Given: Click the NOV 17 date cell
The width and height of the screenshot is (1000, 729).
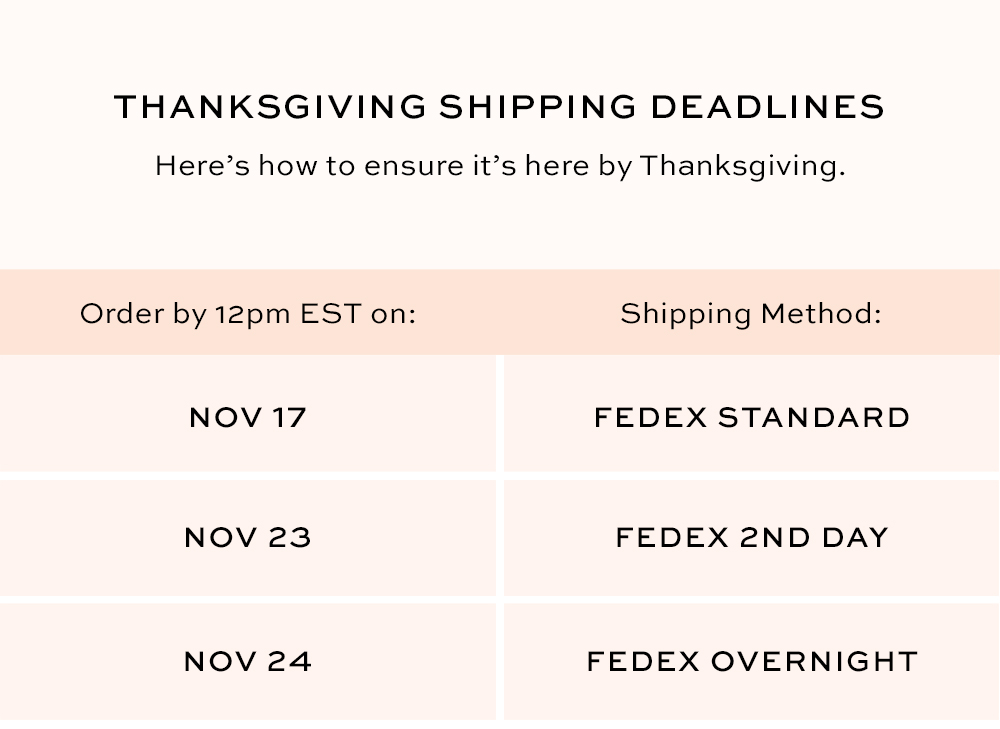Looking at the screenshot, I should coord(248,417).
